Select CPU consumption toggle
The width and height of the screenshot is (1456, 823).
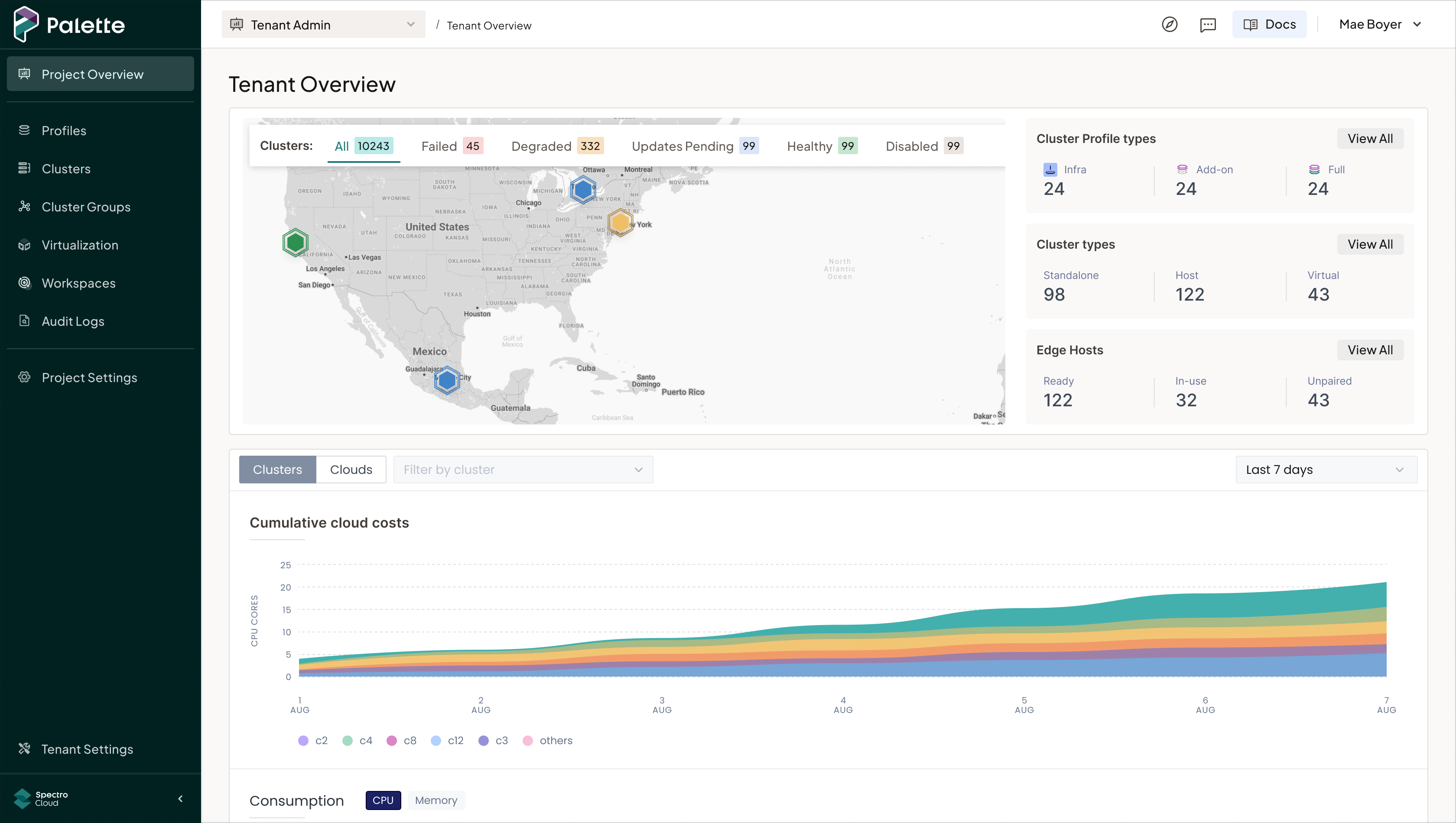pos(383,800)
